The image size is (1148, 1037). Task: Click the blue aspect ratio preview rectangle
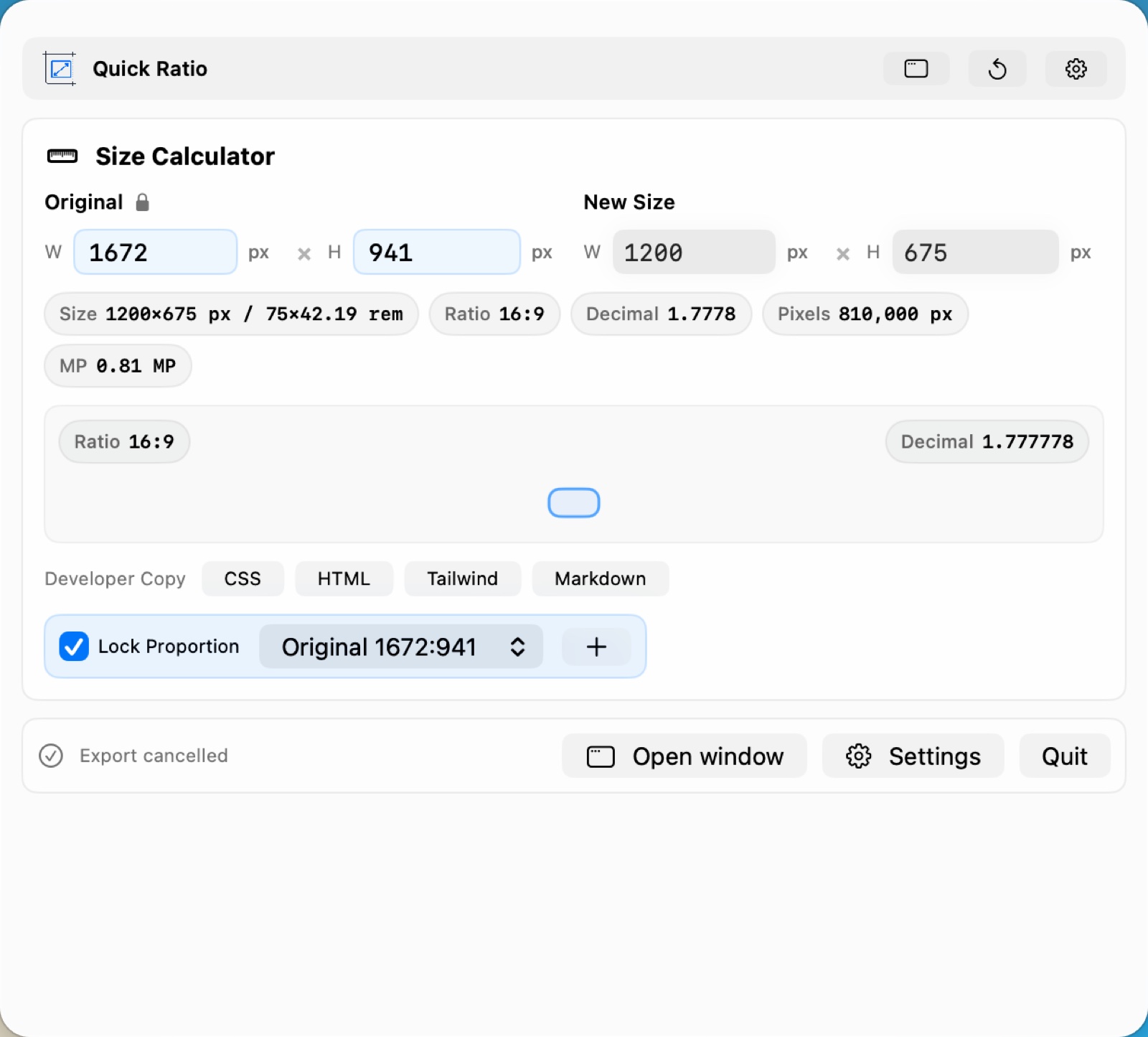(x=574, y=502)
